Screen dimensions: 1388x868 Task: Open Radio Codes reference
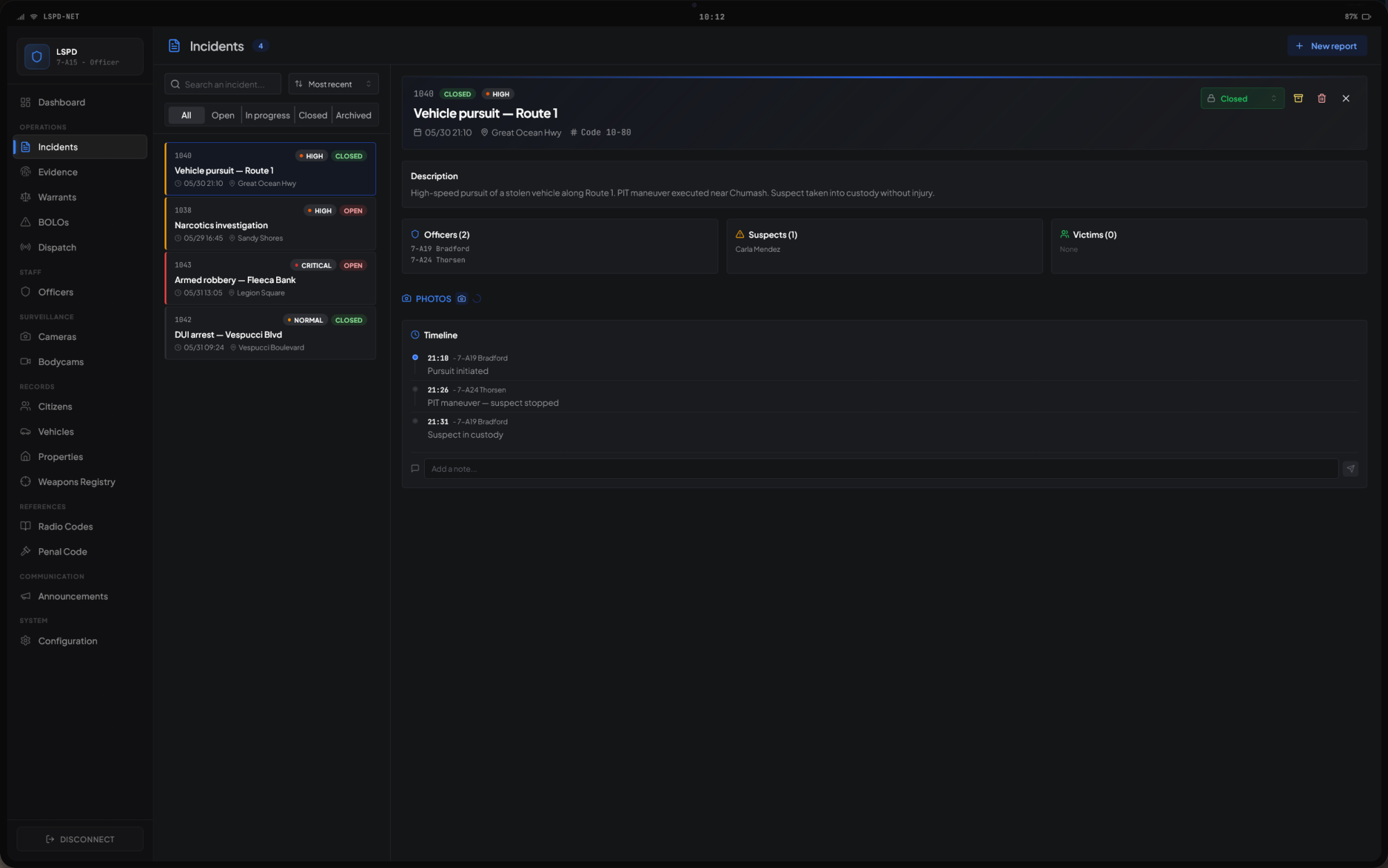(80, 527)
